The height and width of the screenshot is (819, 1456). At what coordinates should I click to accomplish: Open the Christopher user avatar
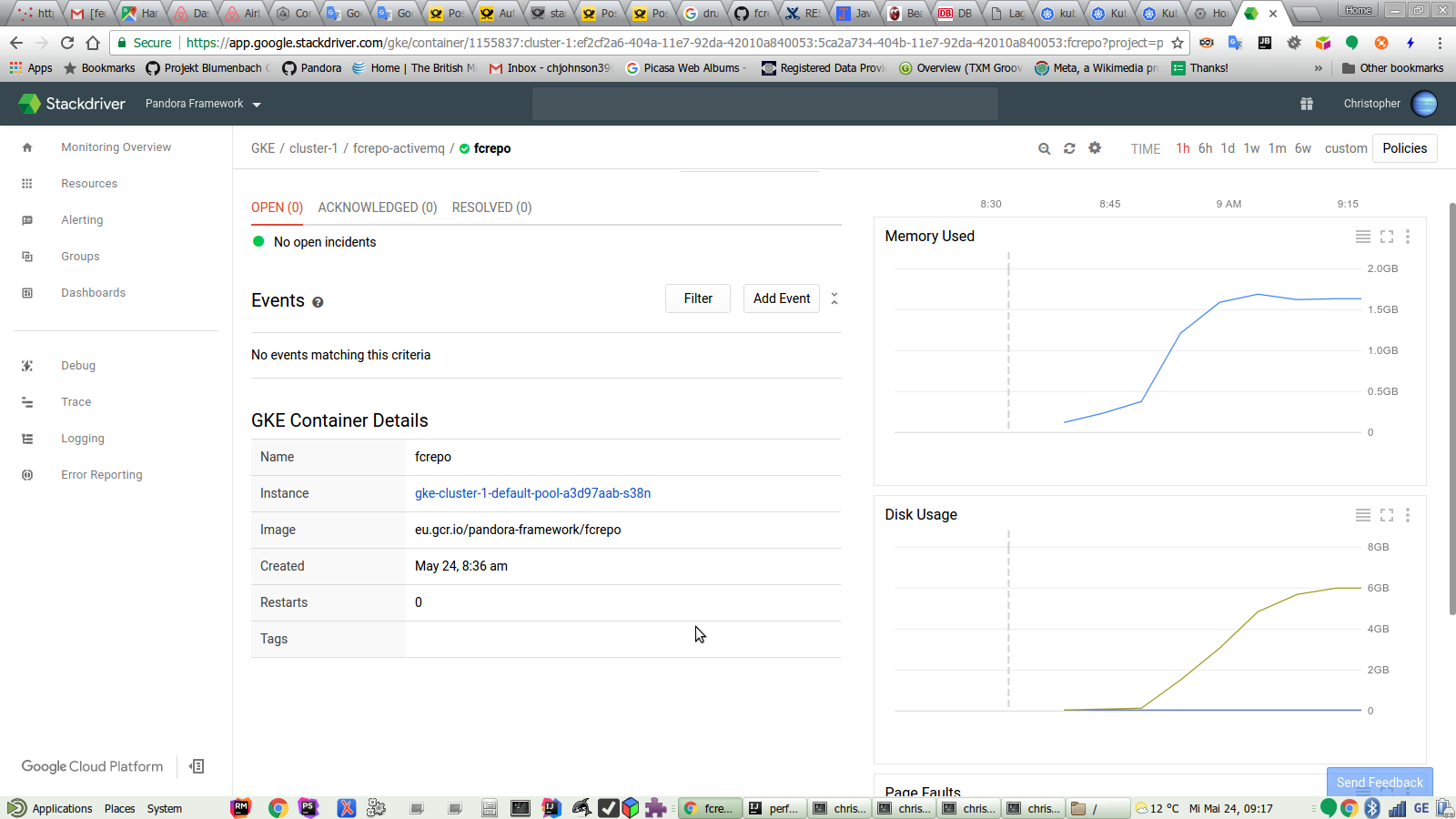coord(1424,104)
